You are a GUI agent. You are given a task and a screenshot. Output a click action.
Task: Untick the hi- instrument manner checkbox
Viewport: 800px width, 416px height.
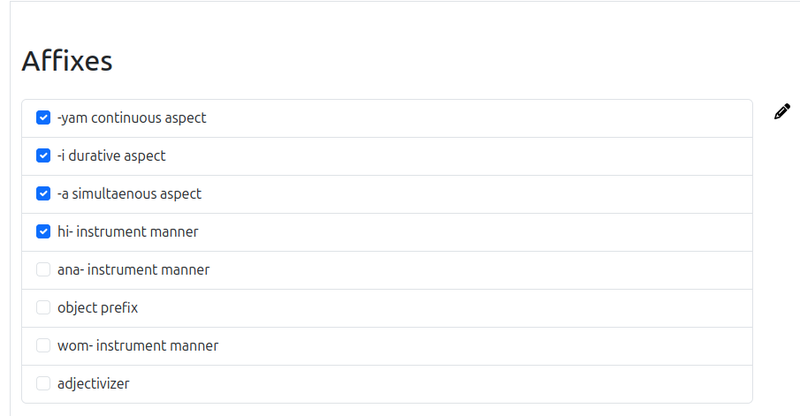(43, 232)
